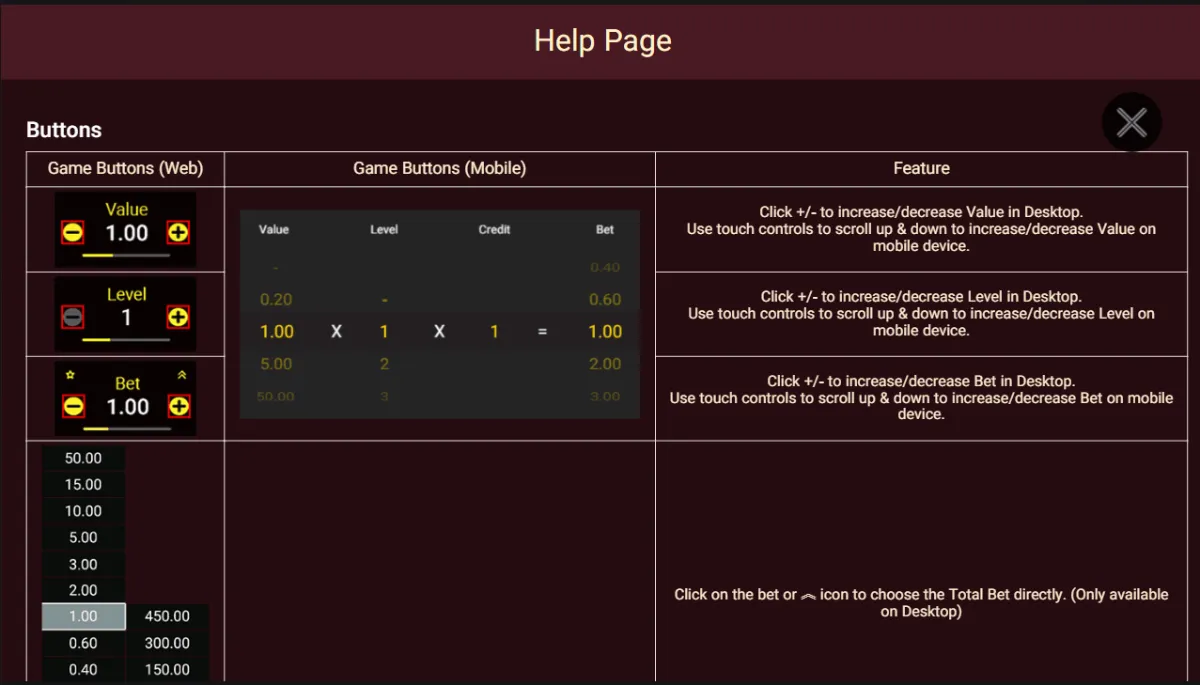Select 3.00 in the bet list
The width and height of the screenshot is (1200, 685).
(x=83, y=564)
